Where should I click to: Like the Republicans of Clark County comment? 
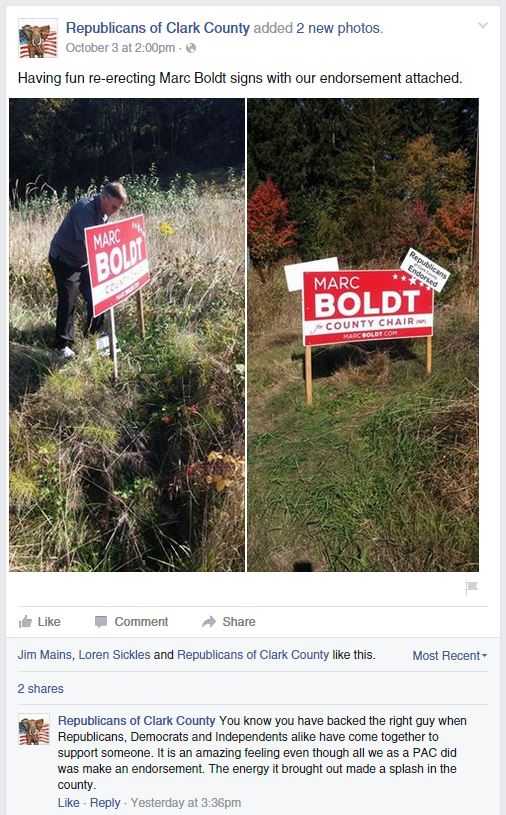pyautogui.click(x=69, y=803)
